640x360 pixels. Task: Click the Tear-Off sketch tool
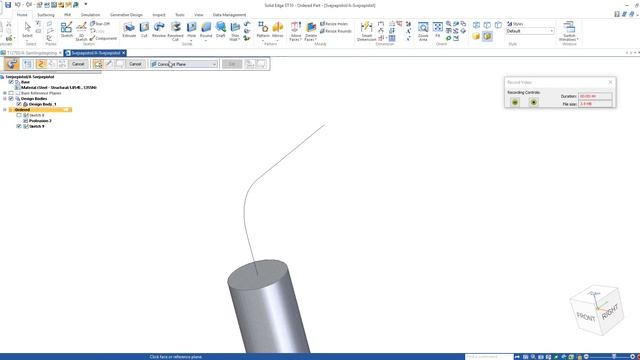[100, 24]
